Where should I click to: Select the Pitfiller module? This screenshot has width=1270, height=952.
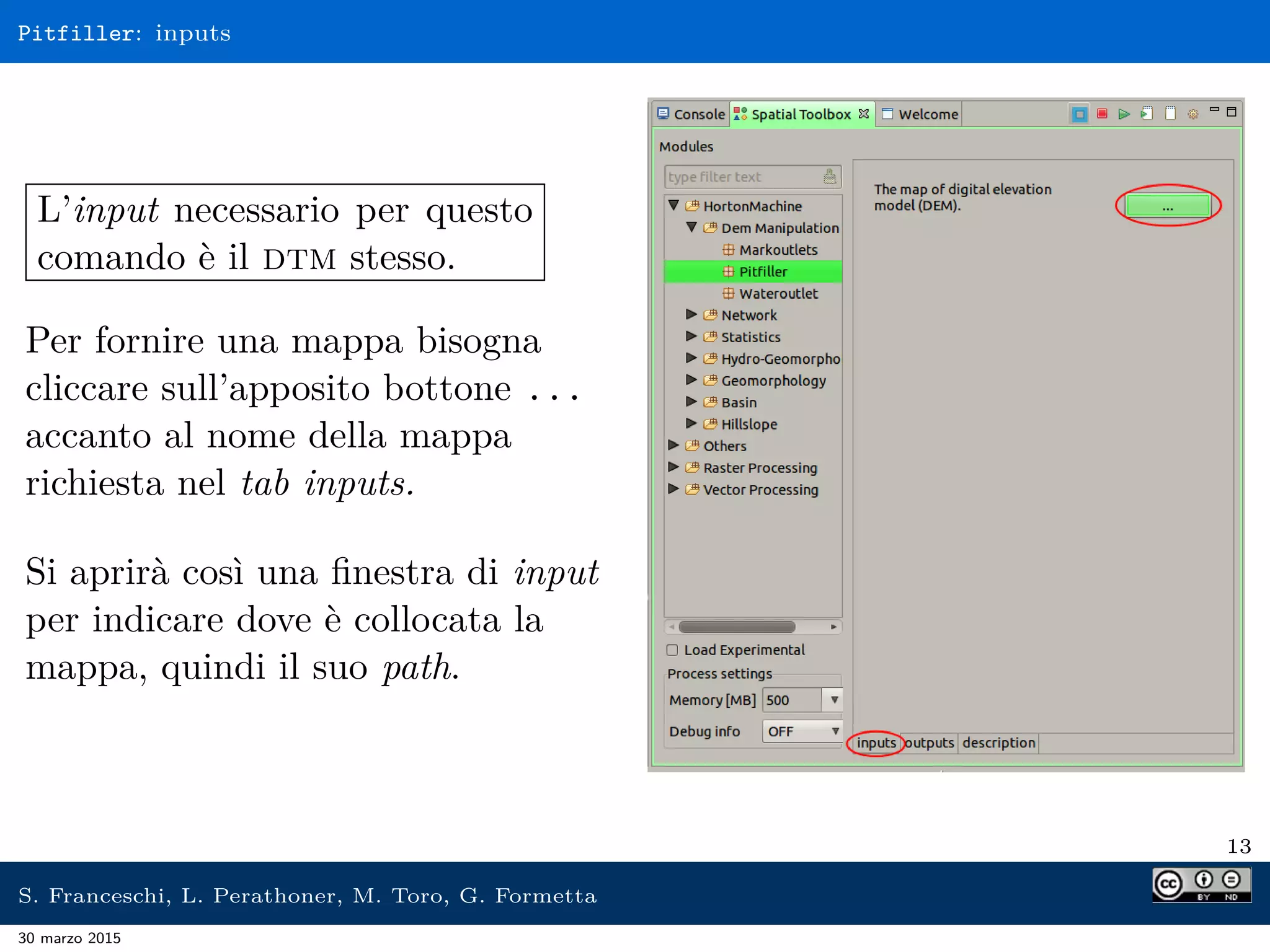pos(763,271)
